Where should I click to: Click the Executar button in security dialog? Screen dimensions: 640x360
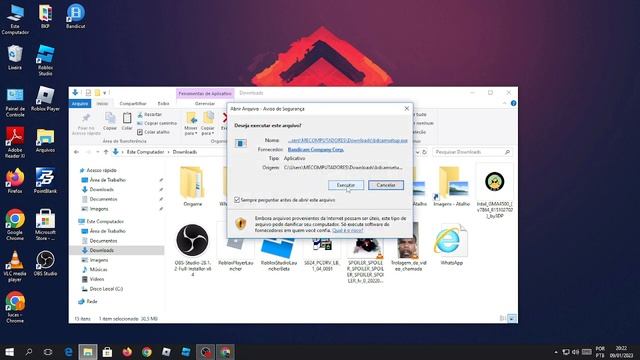tap(345, 185)
